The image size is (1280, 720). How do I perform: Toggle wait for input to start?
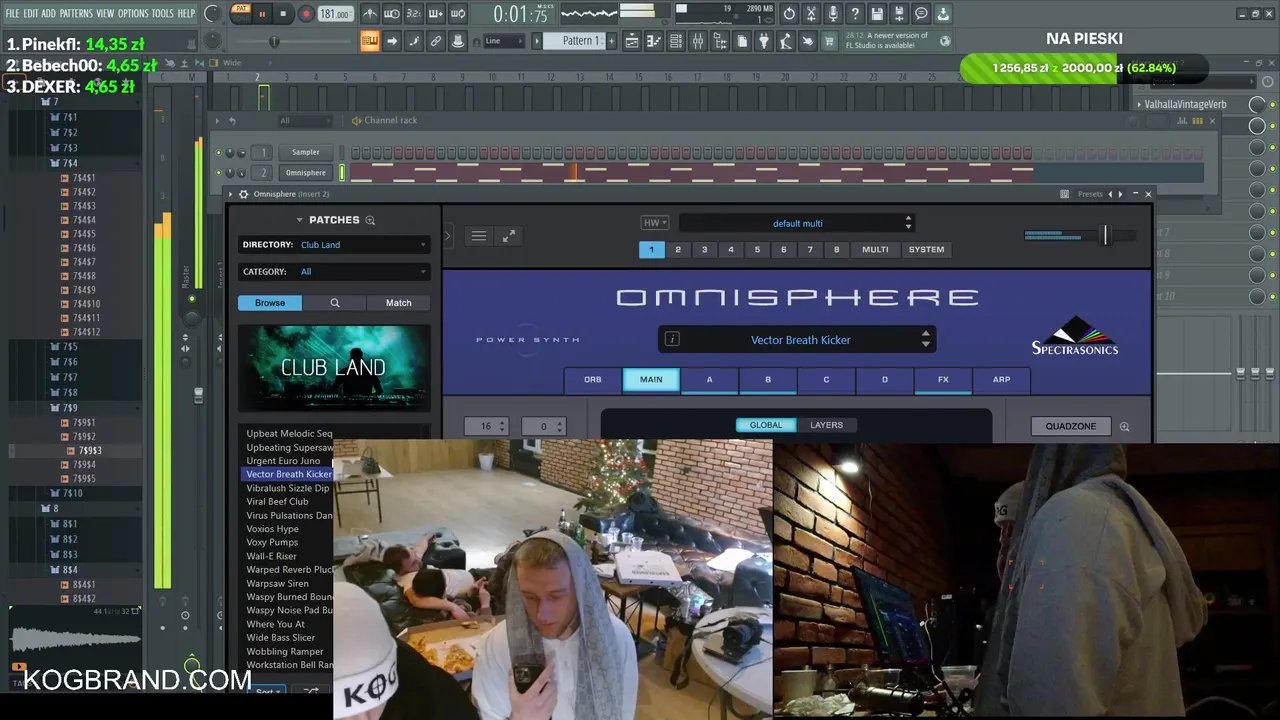[x=392, y=14]
